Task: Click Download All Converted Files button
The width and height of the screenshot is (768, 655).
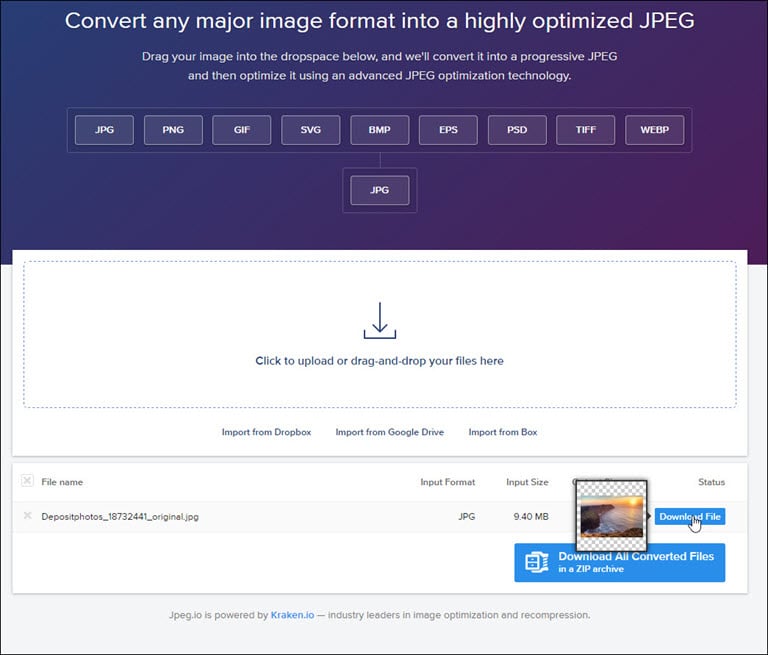Action: 620,562
